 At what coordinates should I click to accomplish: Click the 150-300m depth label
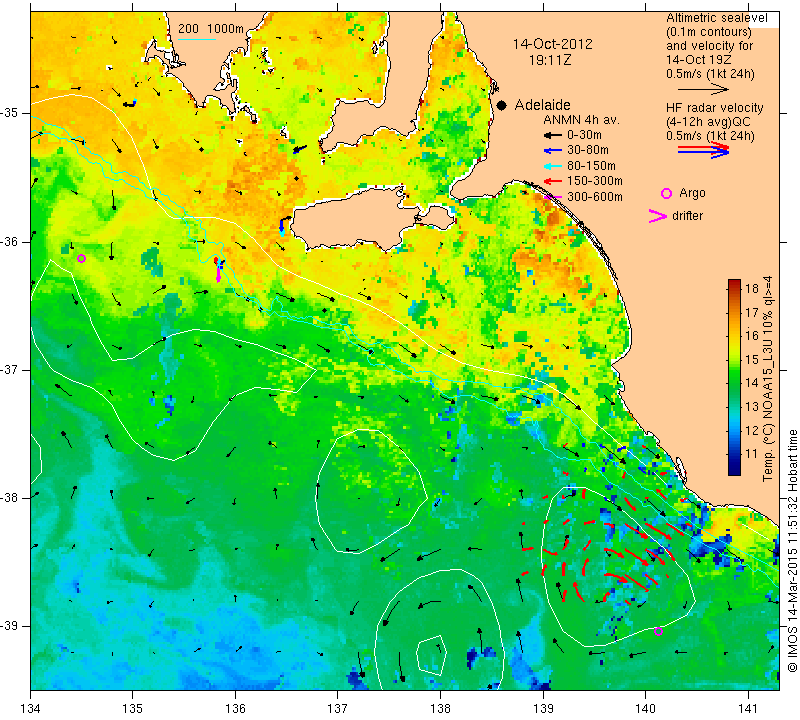click(x=594, y=181)
